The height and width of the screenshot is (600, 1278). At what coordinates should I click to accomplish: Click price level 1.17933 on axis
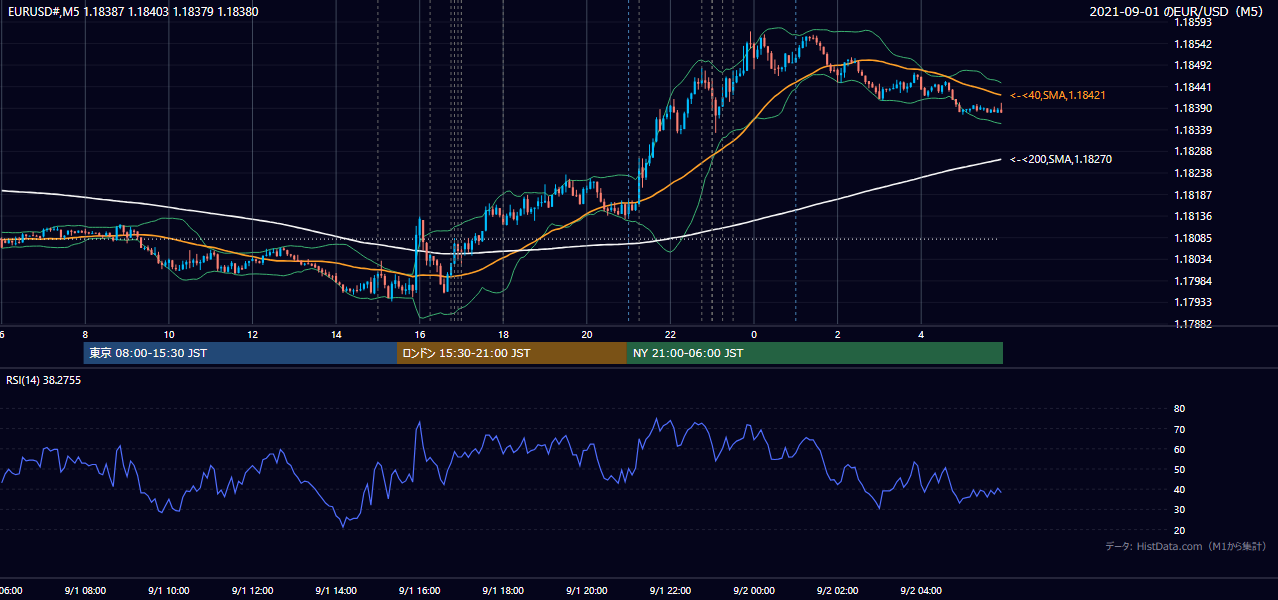click(1193, 302)
